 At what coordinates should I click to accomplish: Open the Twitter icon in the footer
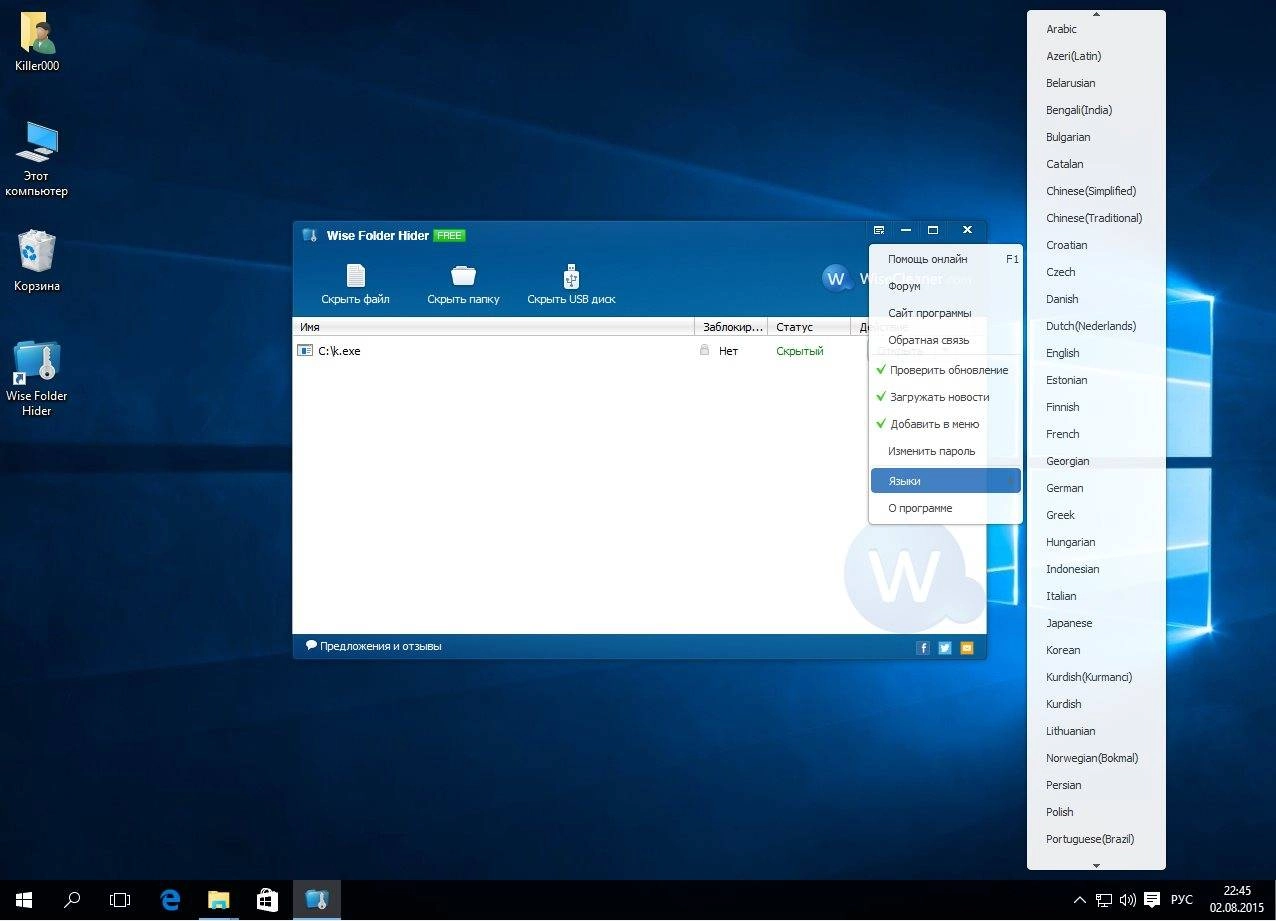click(x=945, y=648)
